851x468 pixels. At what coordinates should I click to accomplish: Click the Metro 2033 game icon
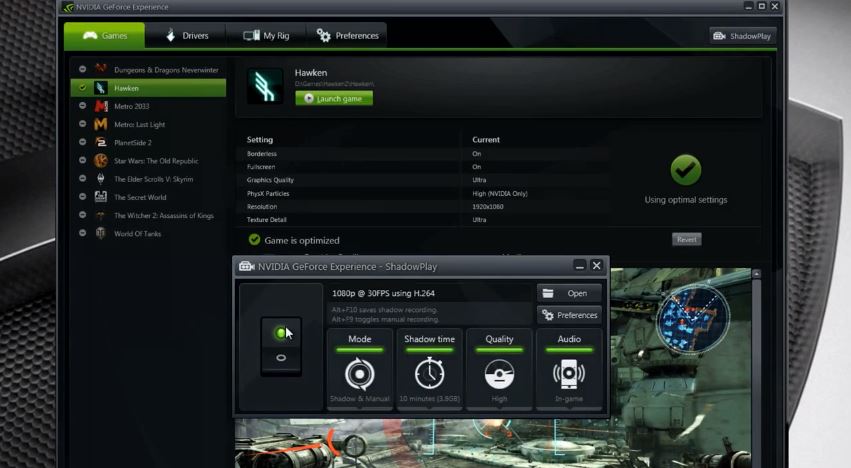[x=100, y=106]
